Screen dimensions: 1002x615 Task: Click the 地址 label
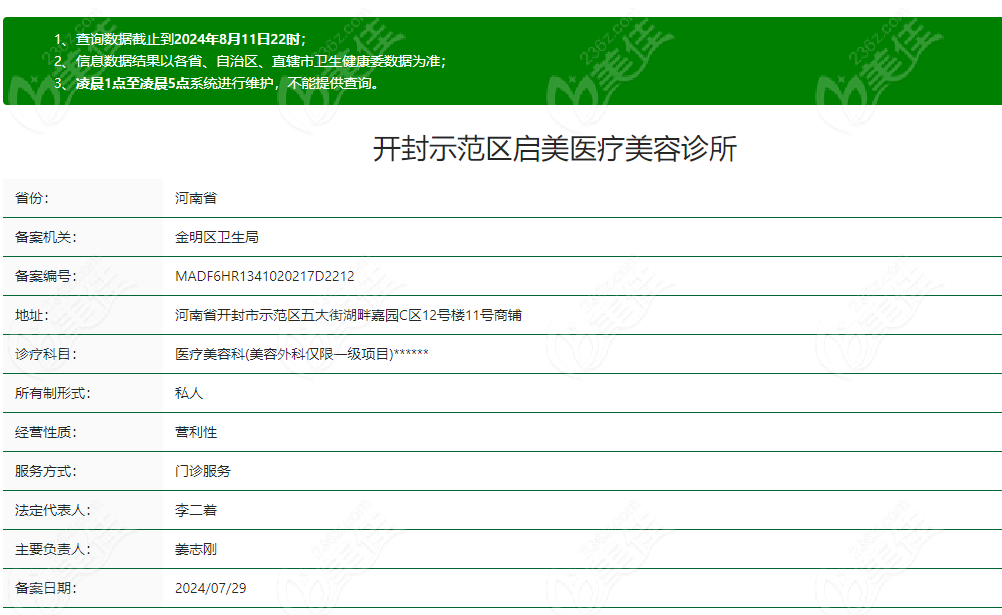tap(32, 315)
